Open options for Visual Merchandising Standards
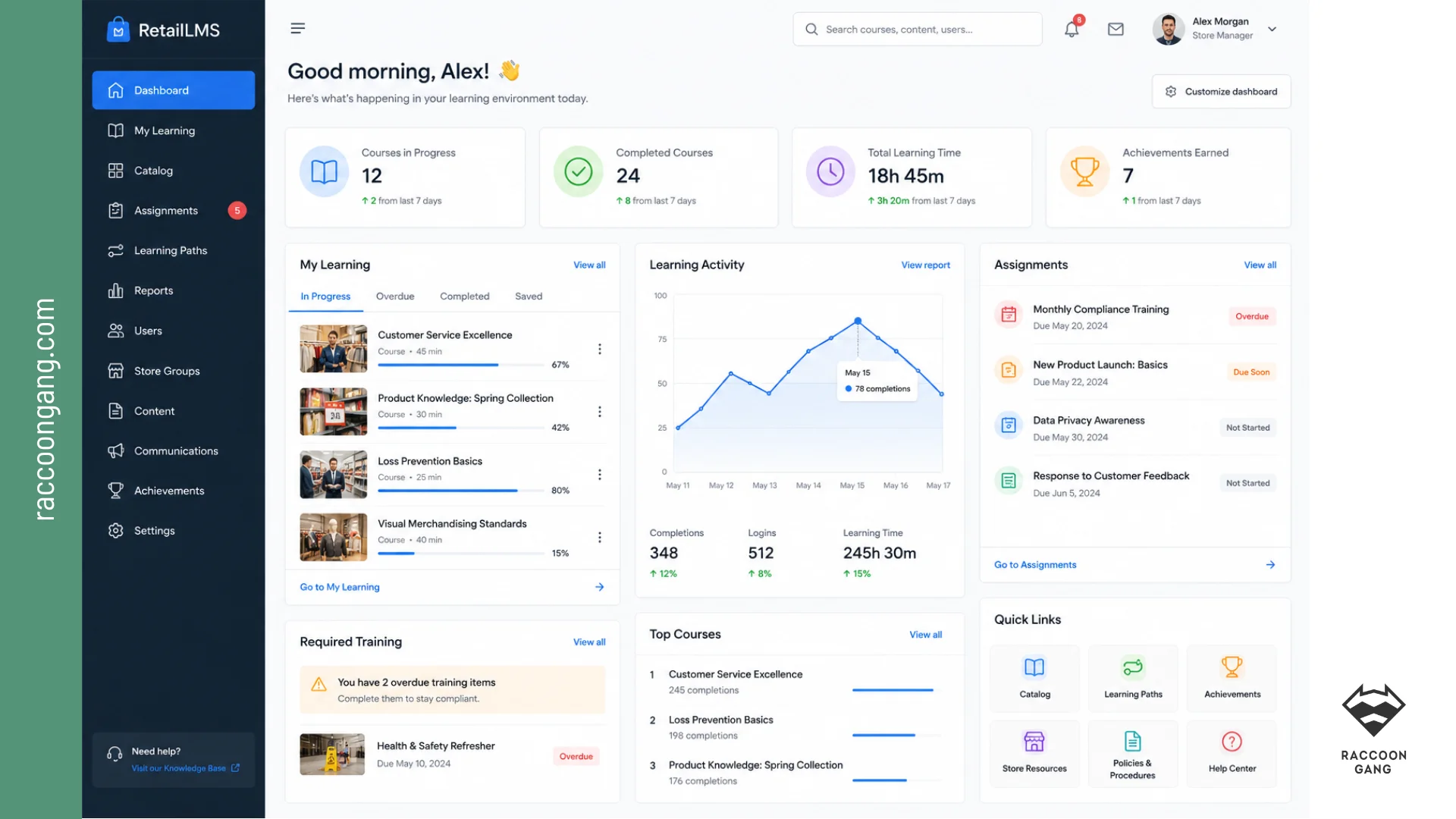Viewport: 1456px width, 819px height. [599, 538]
